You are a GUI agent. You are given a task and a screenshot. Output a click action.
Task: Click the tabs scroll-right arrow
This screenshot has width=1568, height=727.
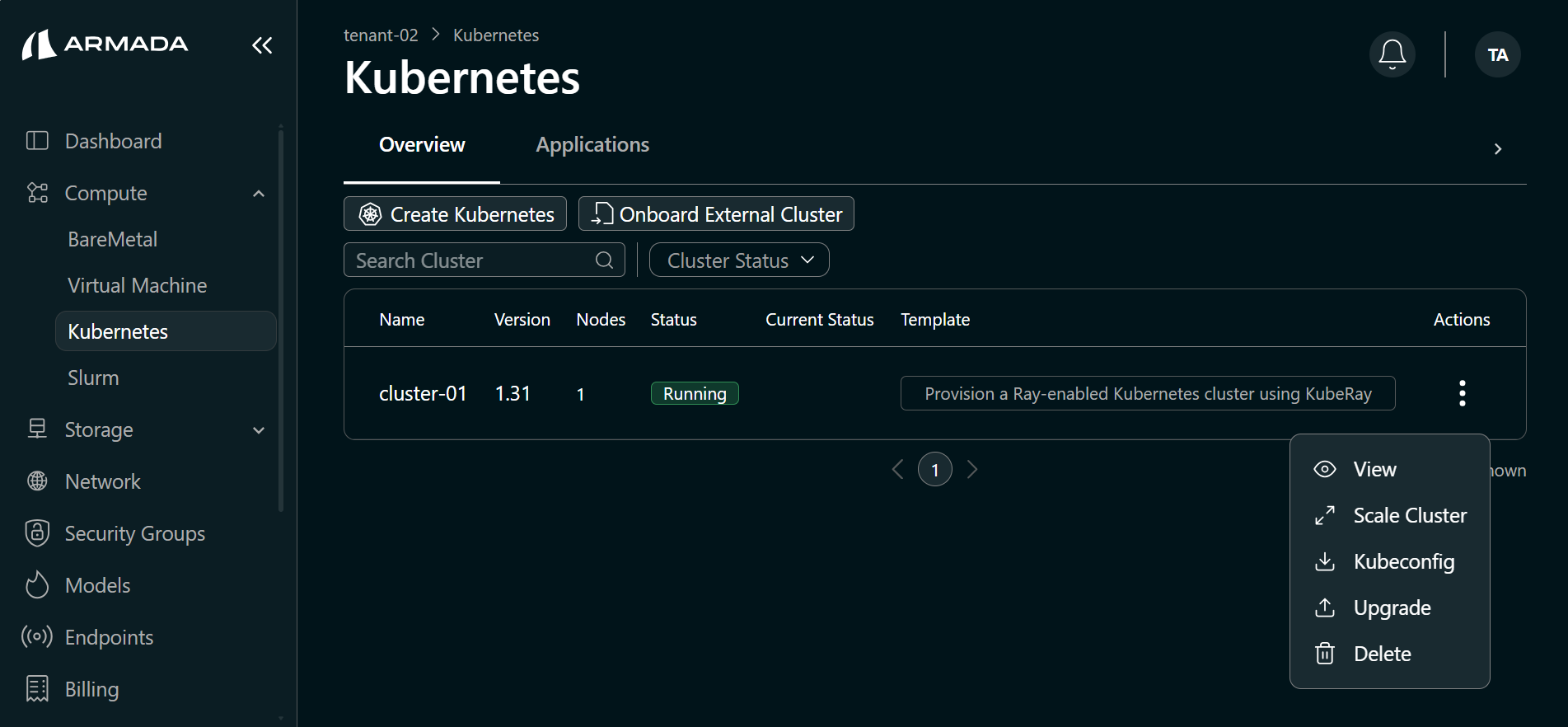point(1498,149)
